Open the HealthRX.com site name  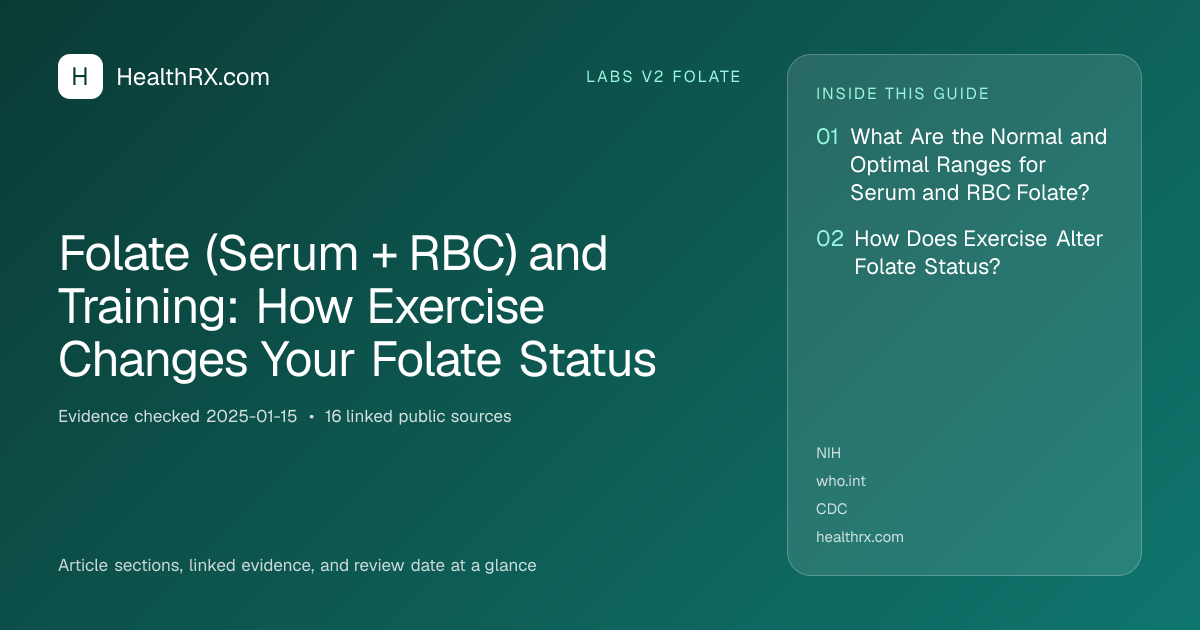(x=193, y=77)
